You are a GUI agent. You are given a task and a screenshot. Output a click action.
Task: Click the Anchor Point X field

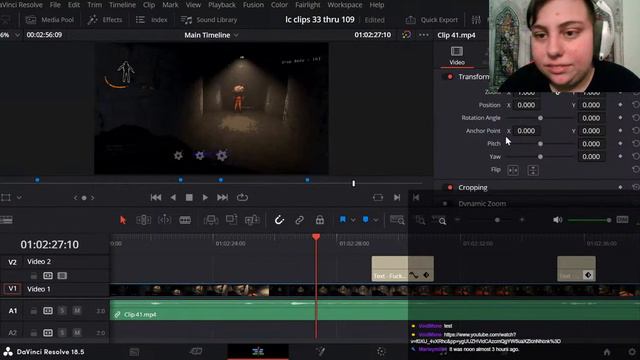(x=526, y=131)
